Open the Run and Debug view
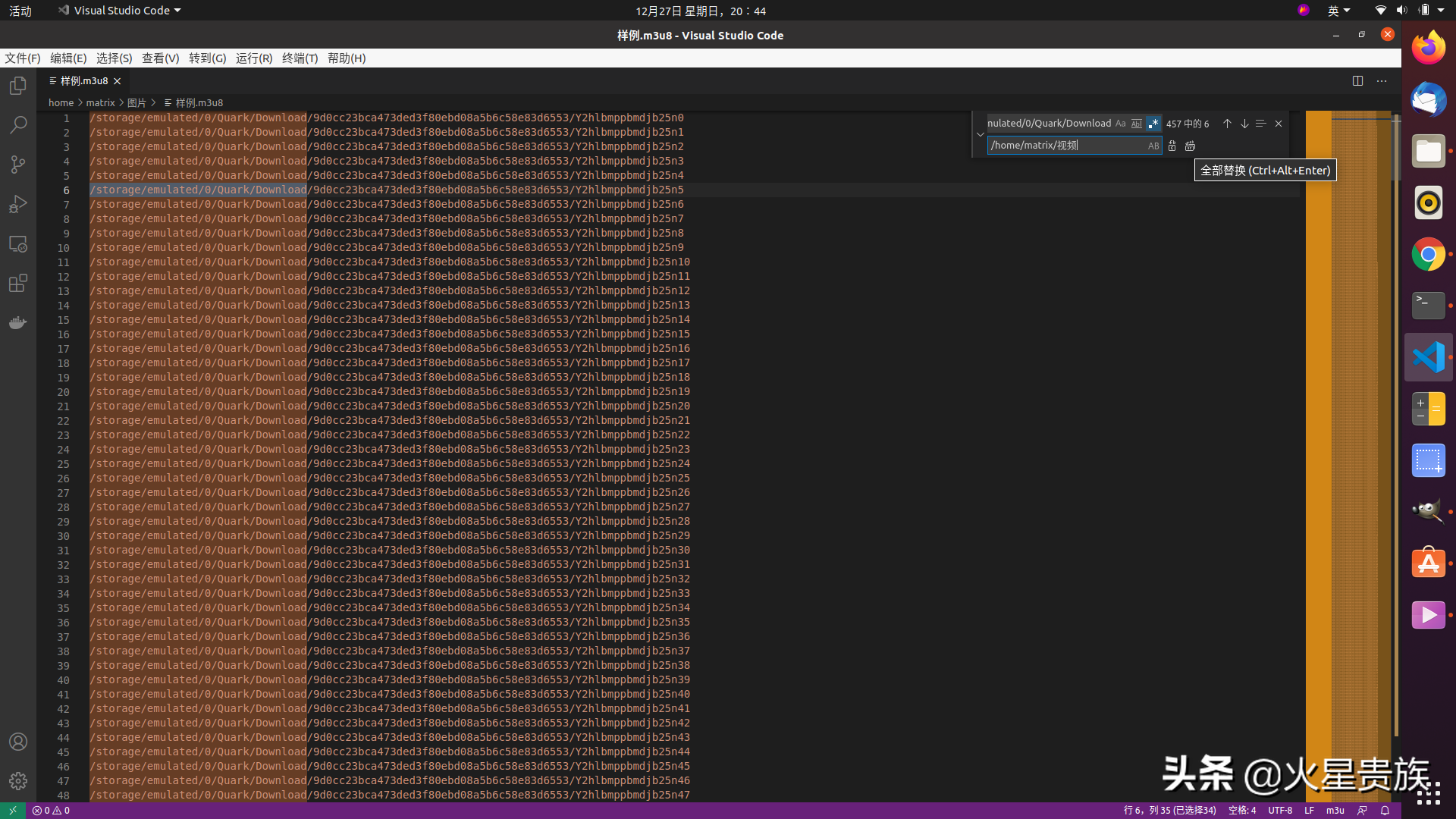The width and height of the screenshot is (1456, 819). click(x=18, y=204)
